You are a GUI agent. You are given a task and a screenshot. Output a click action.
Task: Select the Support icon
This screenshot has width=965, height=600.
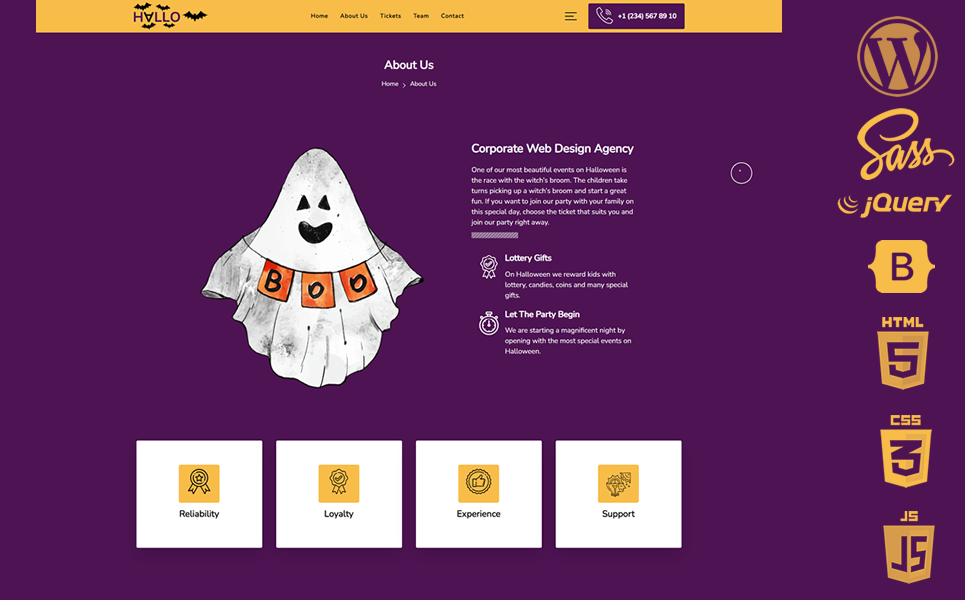(x=618, y=483)
